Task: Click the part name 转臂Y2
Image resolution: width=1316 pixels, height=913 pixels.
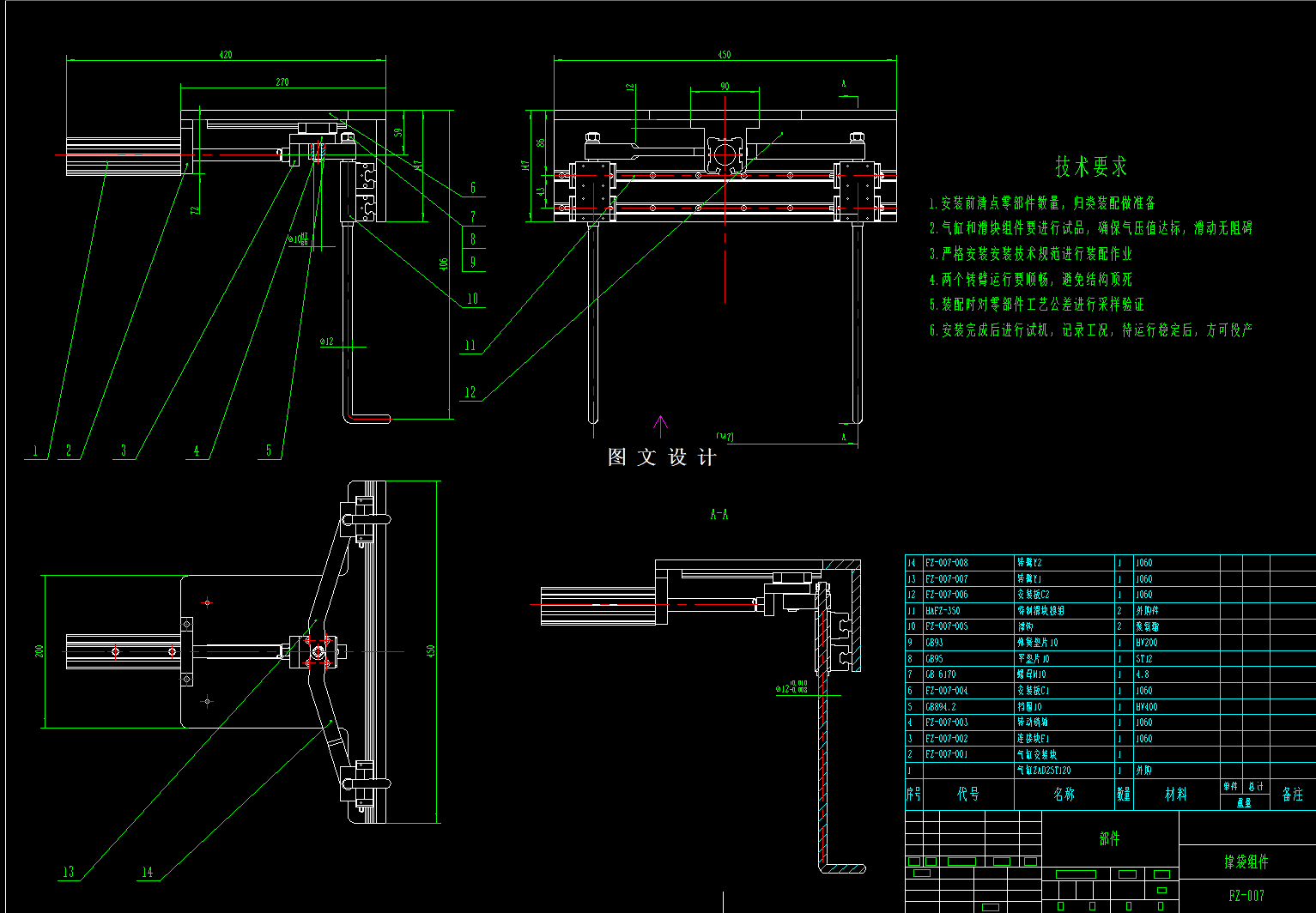Action: click(x=1029, y=563)
